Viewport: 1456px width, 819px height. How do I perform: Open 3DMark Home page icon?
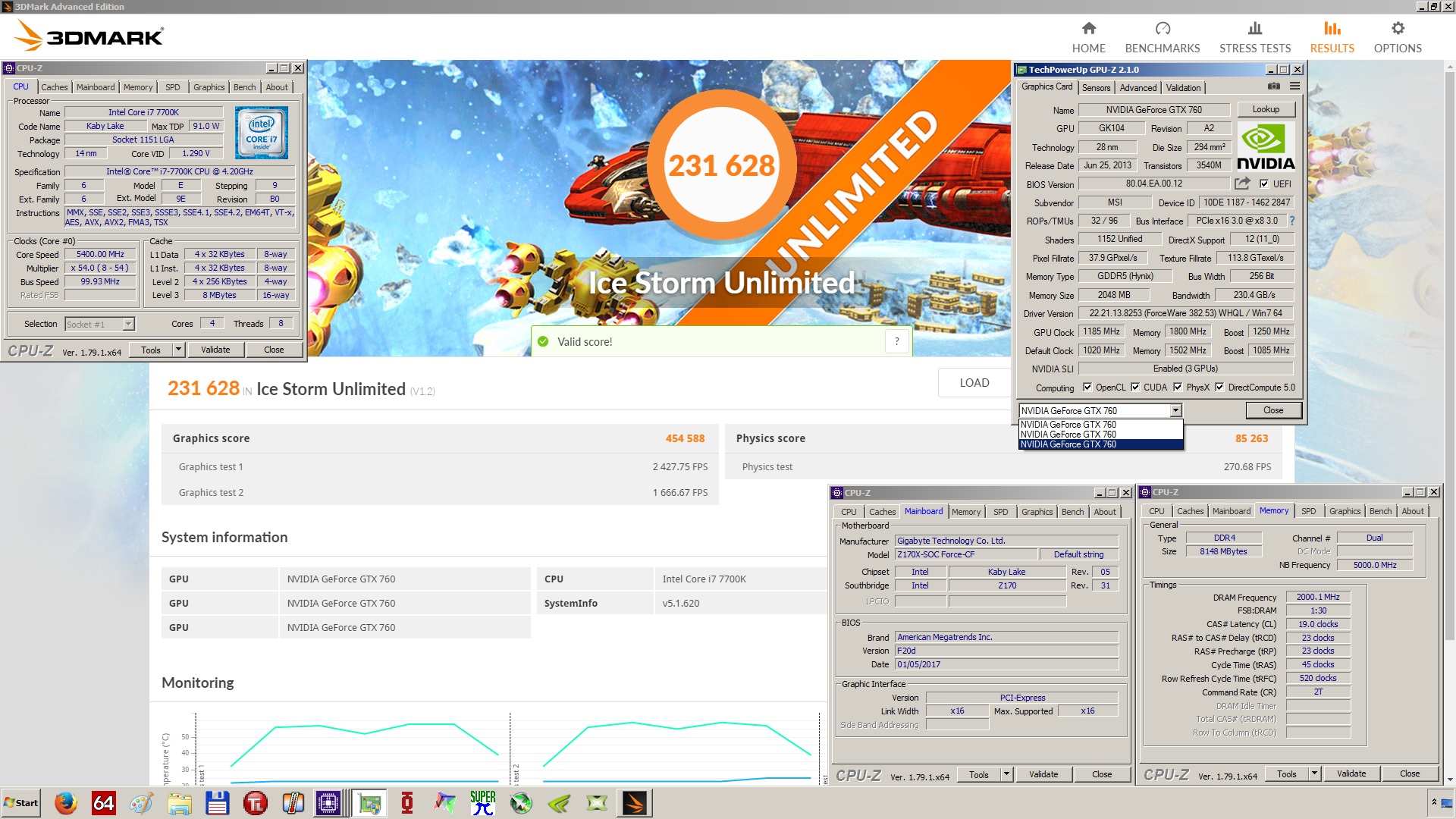(x=1088, y=29)
